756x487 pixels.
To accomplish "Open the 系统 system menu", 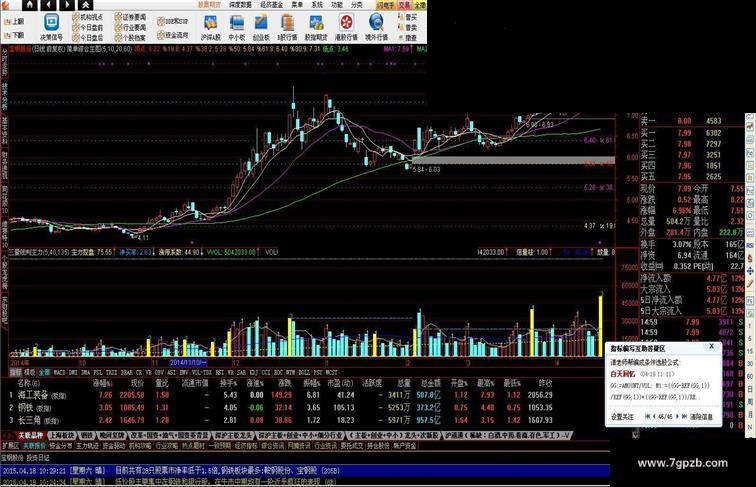I will pyautogui.click(x=317, y=5).
